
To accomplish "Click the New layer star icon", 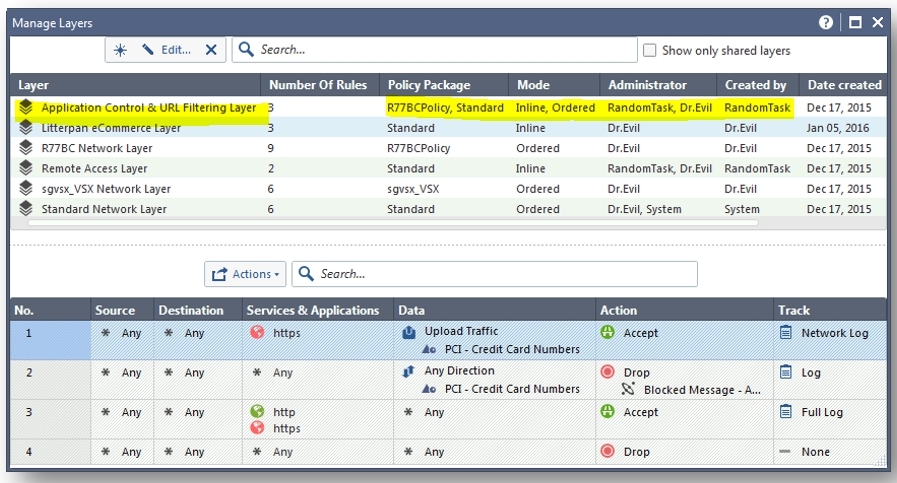I will point(121,50).
